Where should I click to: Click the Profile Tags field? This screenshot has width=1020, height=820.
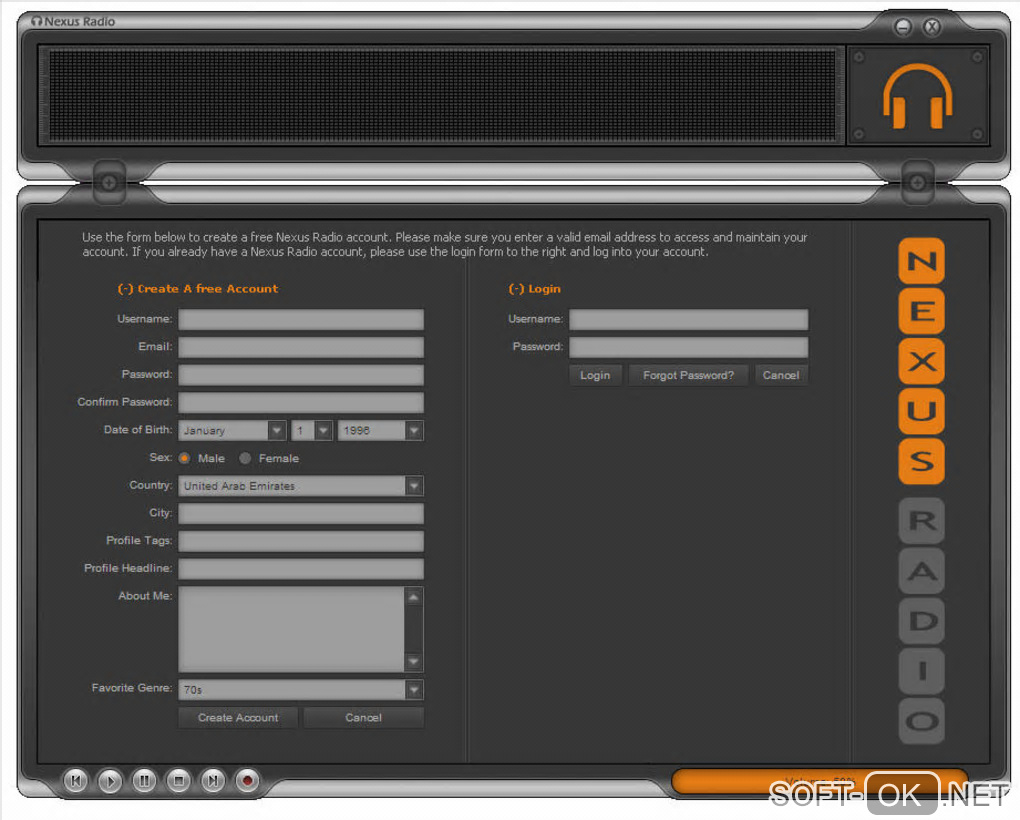(x=301, y=541)
